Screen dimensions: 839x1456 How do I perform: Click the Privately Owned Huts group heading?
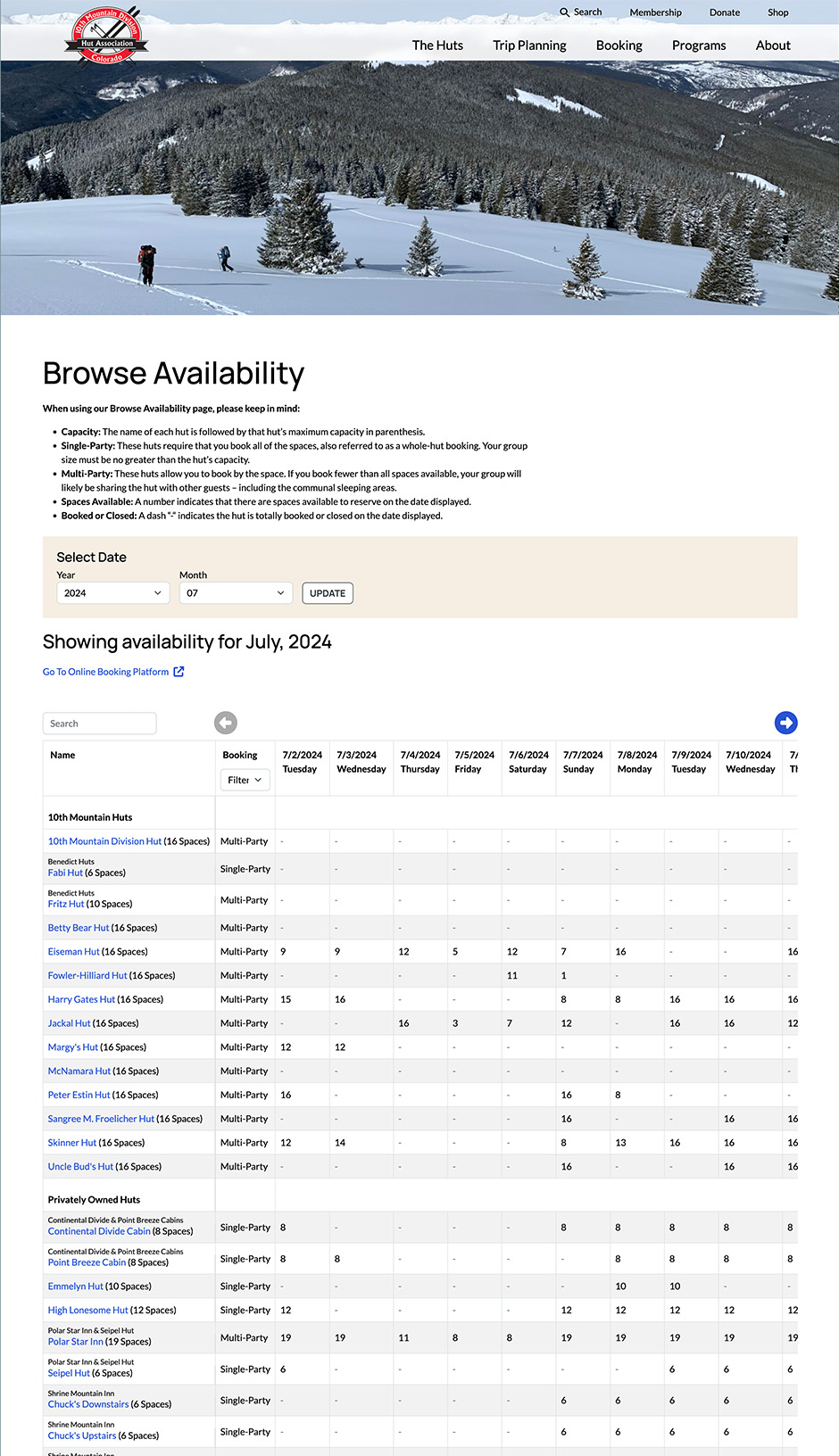pyautogui.click(x=94, y=1200)
